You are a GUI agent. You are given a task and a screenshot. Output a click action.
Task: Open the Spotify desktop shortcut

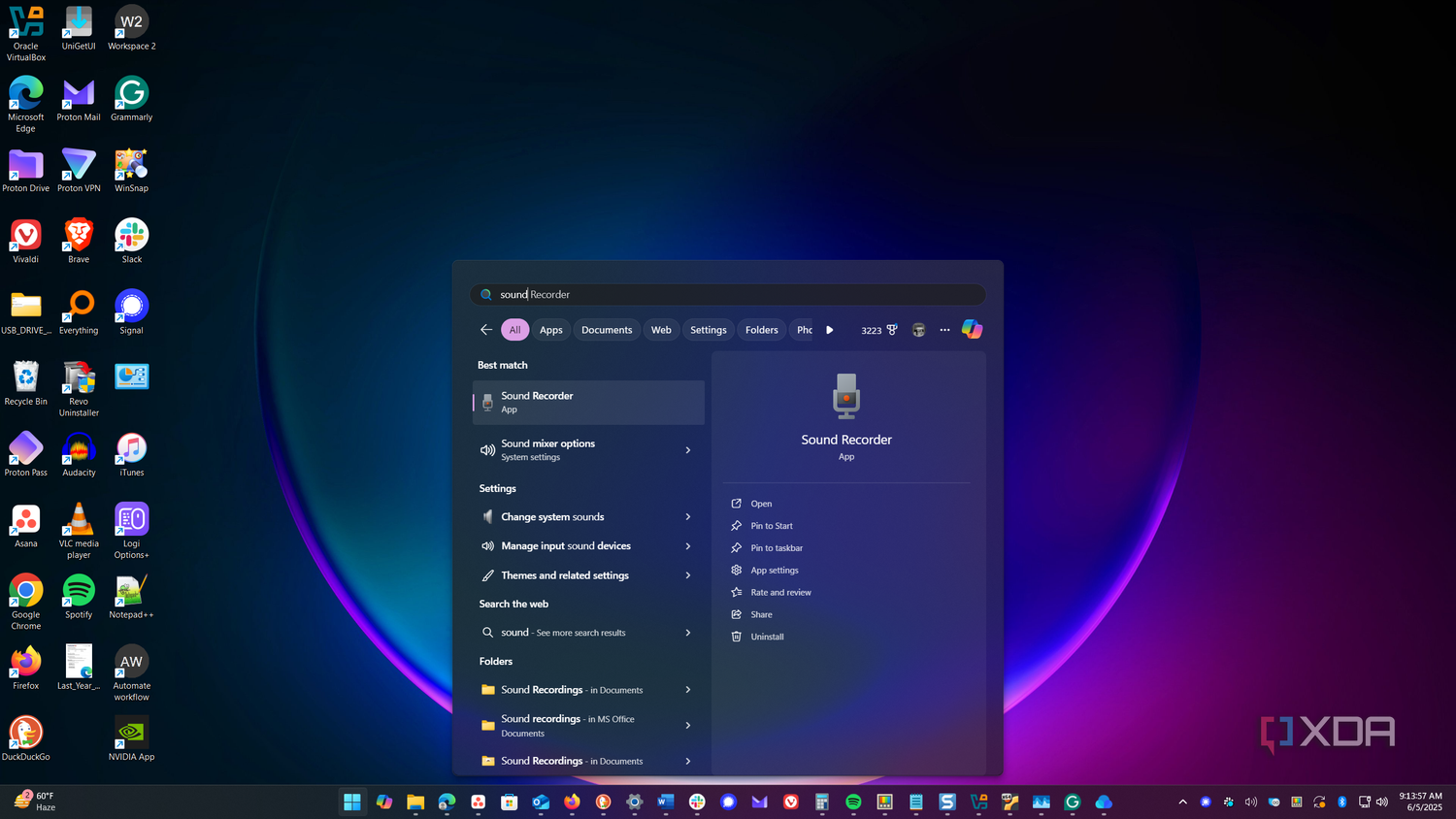coord(79,597)
